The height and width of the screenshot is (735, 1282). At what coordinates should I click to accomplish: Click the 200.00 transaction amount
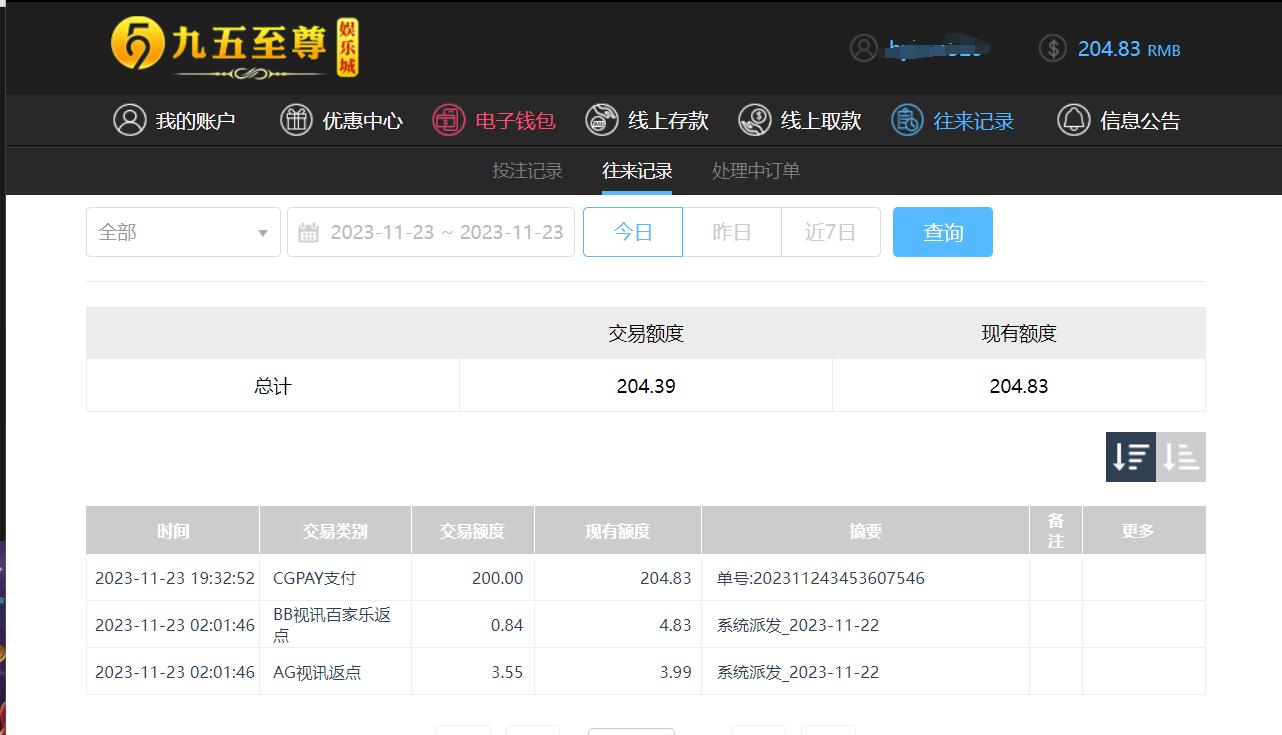(x=497, y=578)
